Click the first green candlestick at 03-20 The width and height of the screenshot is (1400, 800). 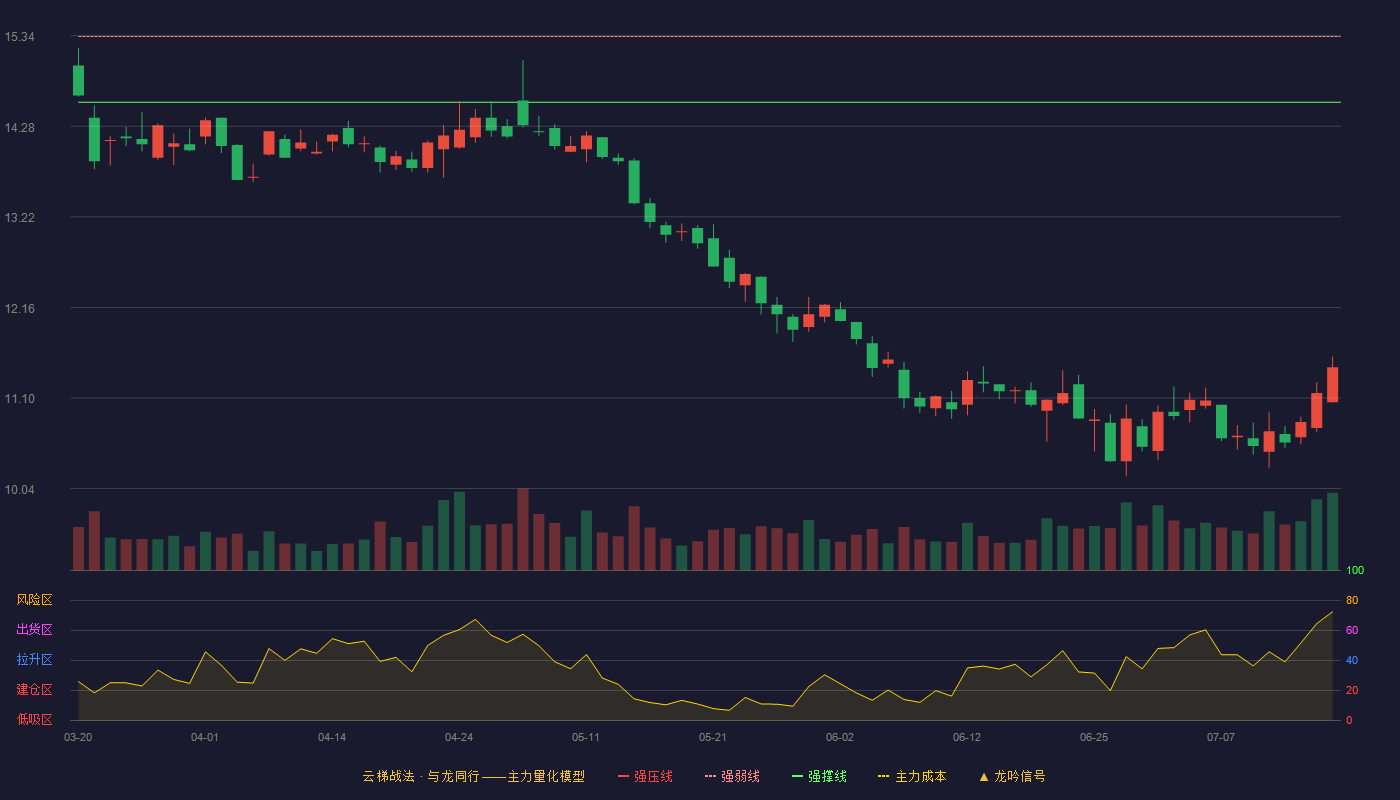point(78,80)
